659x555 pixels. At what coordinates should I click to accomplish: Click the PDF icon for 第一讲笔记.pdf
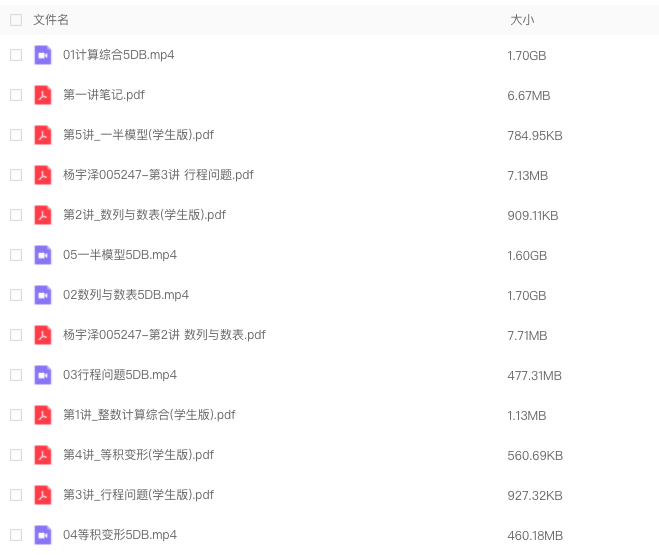pos(42,95)
